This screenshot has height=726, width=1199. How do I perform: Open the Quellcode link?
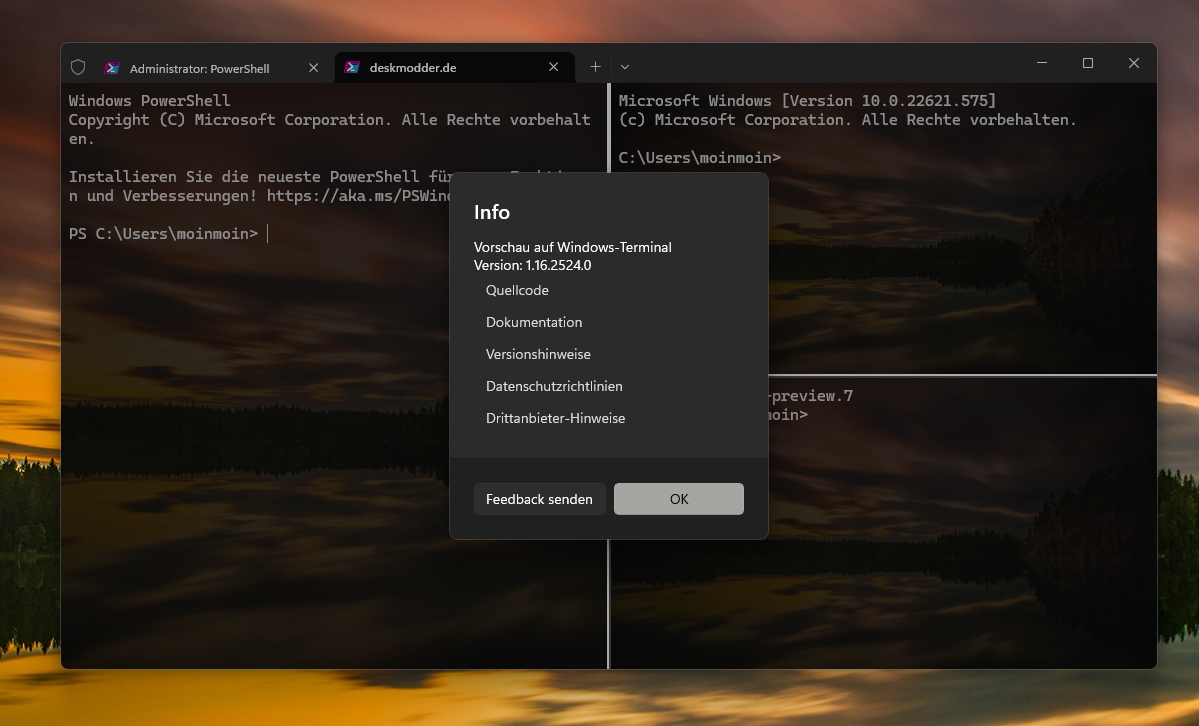coord(517,291)
